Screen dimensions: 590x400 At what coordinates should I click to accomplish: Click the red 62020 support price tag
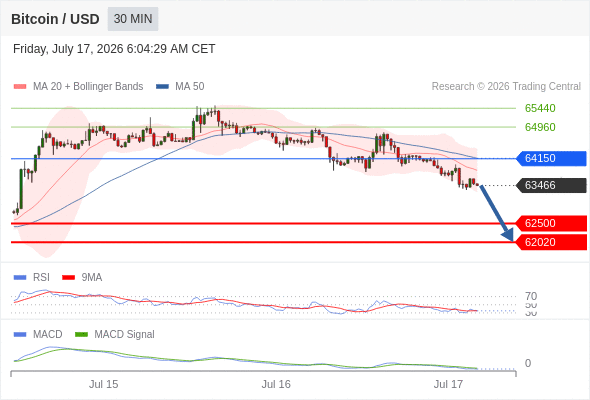[x=551, y=242]
